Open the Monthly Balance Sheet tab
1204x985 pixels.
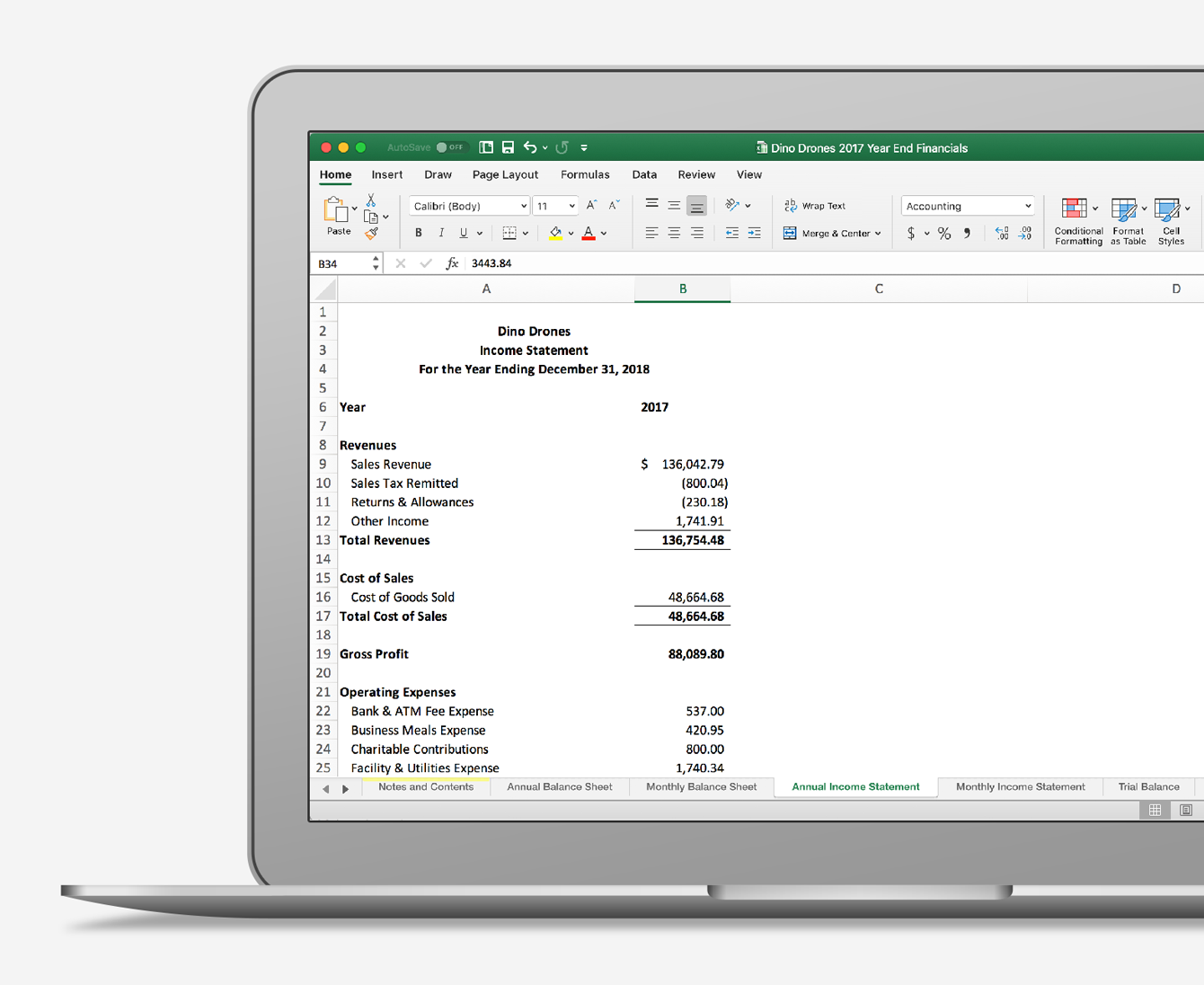(701, 786)
